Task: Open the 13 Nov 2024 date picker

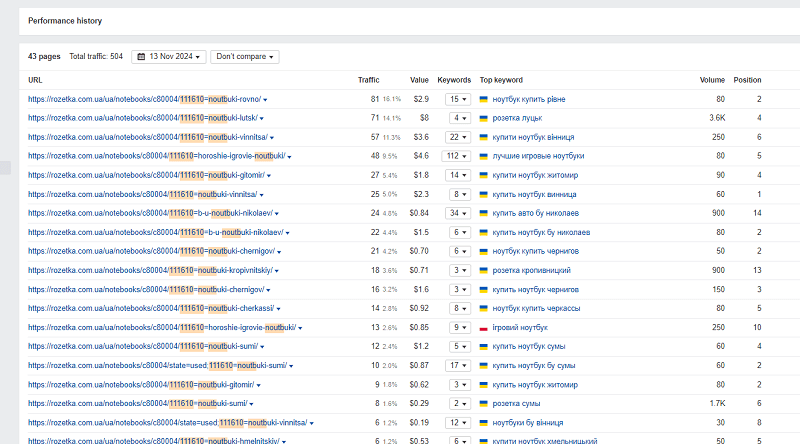Action: coord(168,57)
